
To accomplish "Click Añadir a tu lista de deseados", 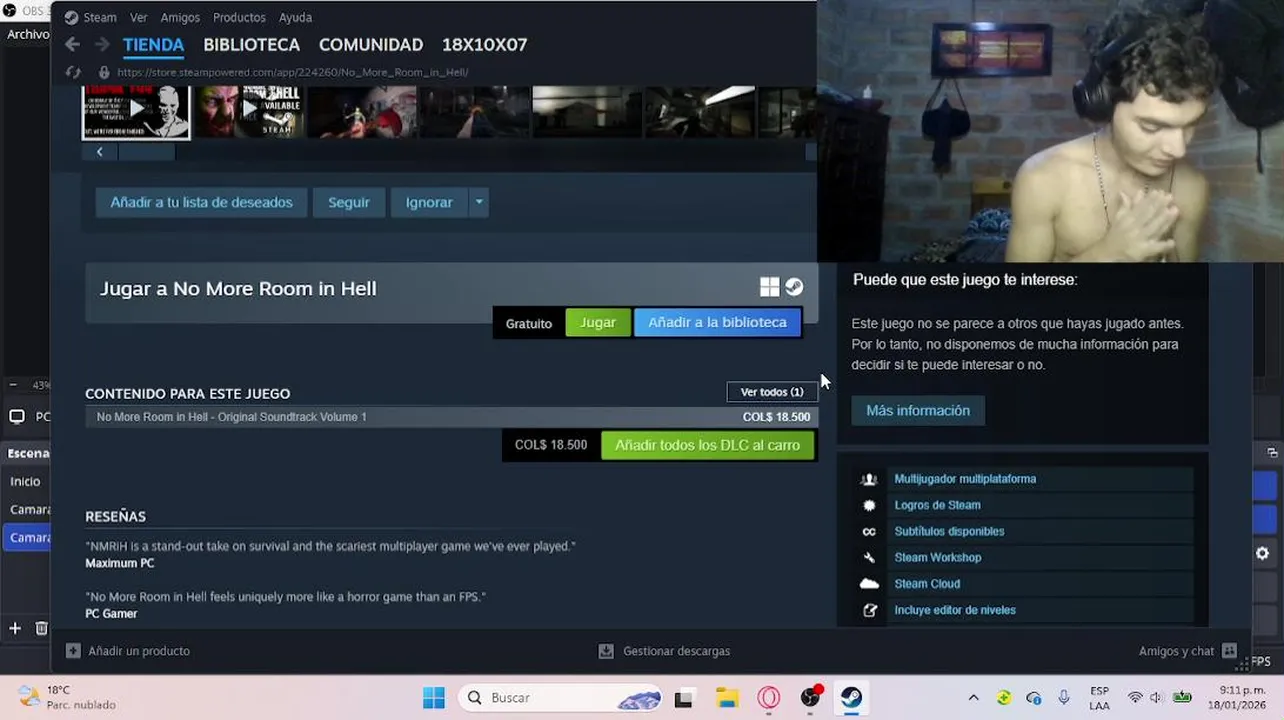I will point(201,202).
